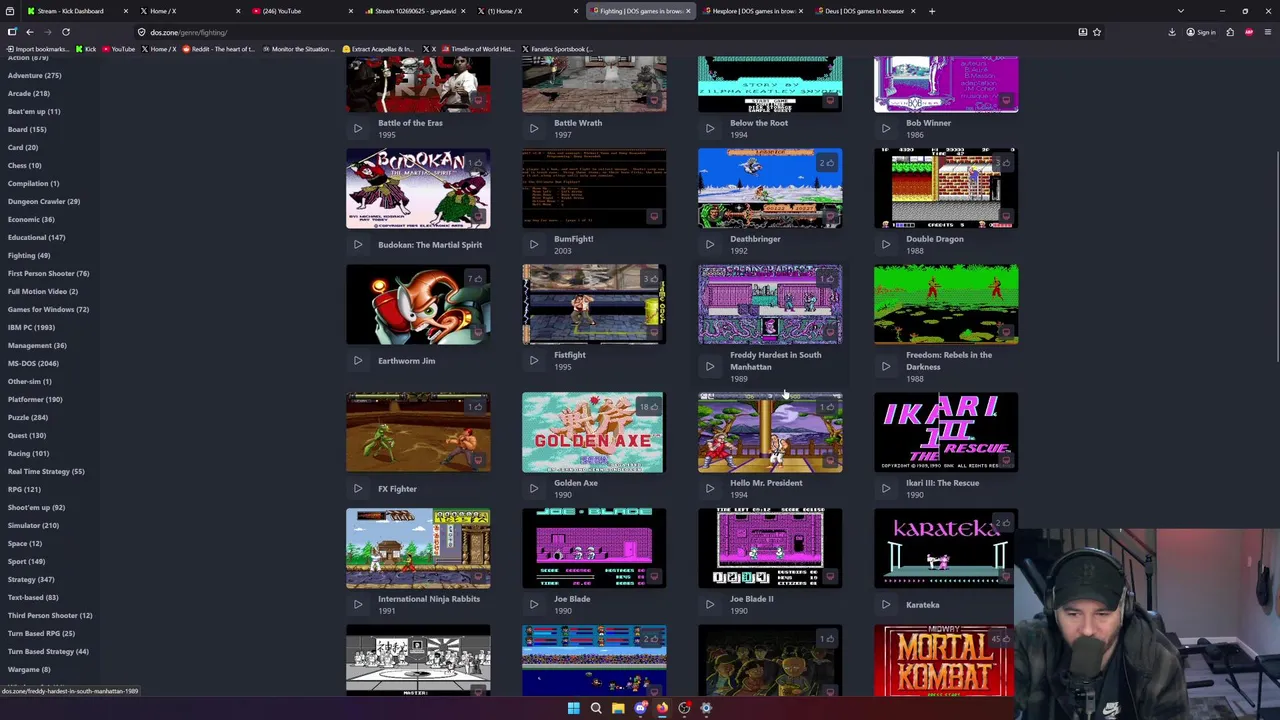Open the Stream 102690625 tab
Screen dimensions: 1280x720
(414, 11)
